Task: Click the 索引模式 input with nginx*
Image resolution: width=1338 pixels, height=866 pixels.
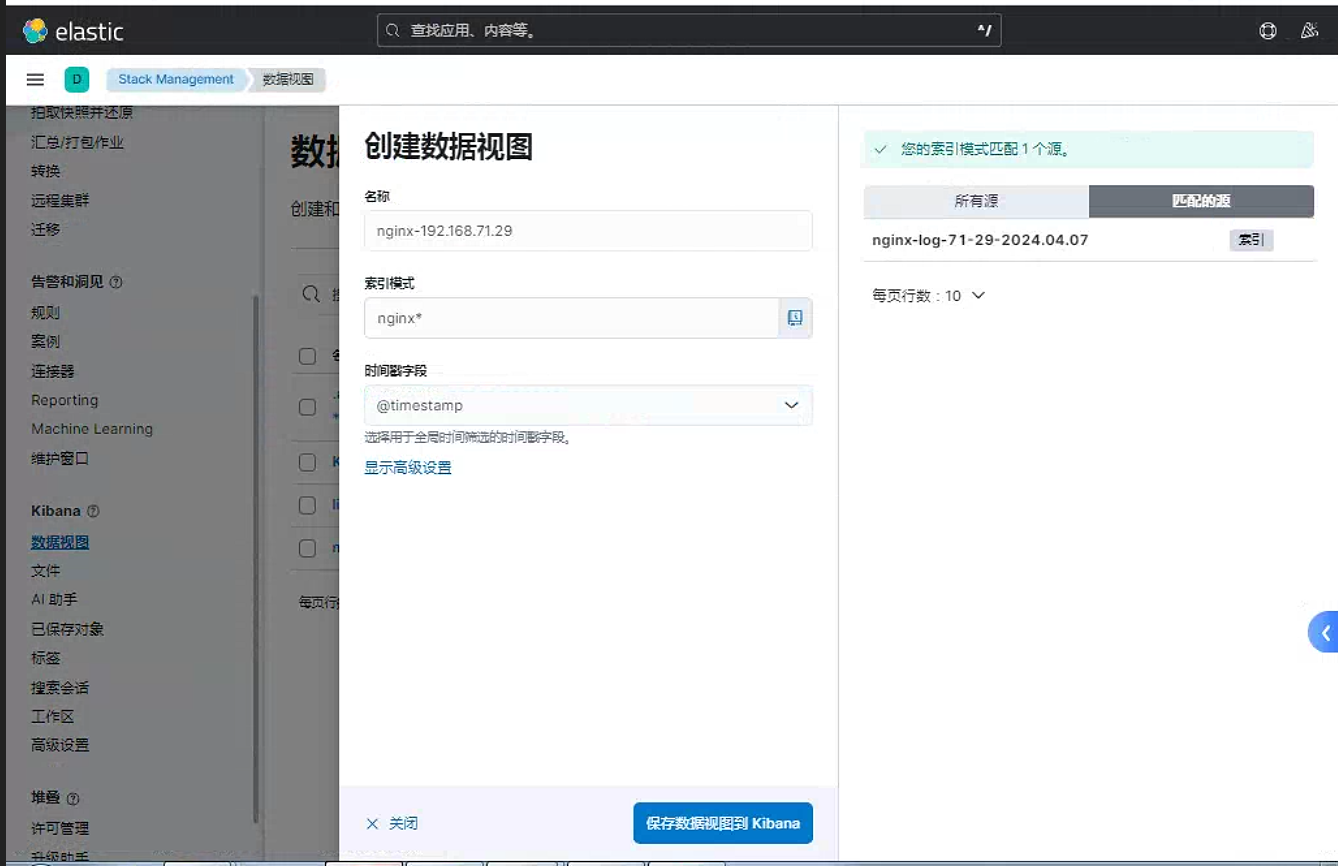Action: click(x=571, y=318)
